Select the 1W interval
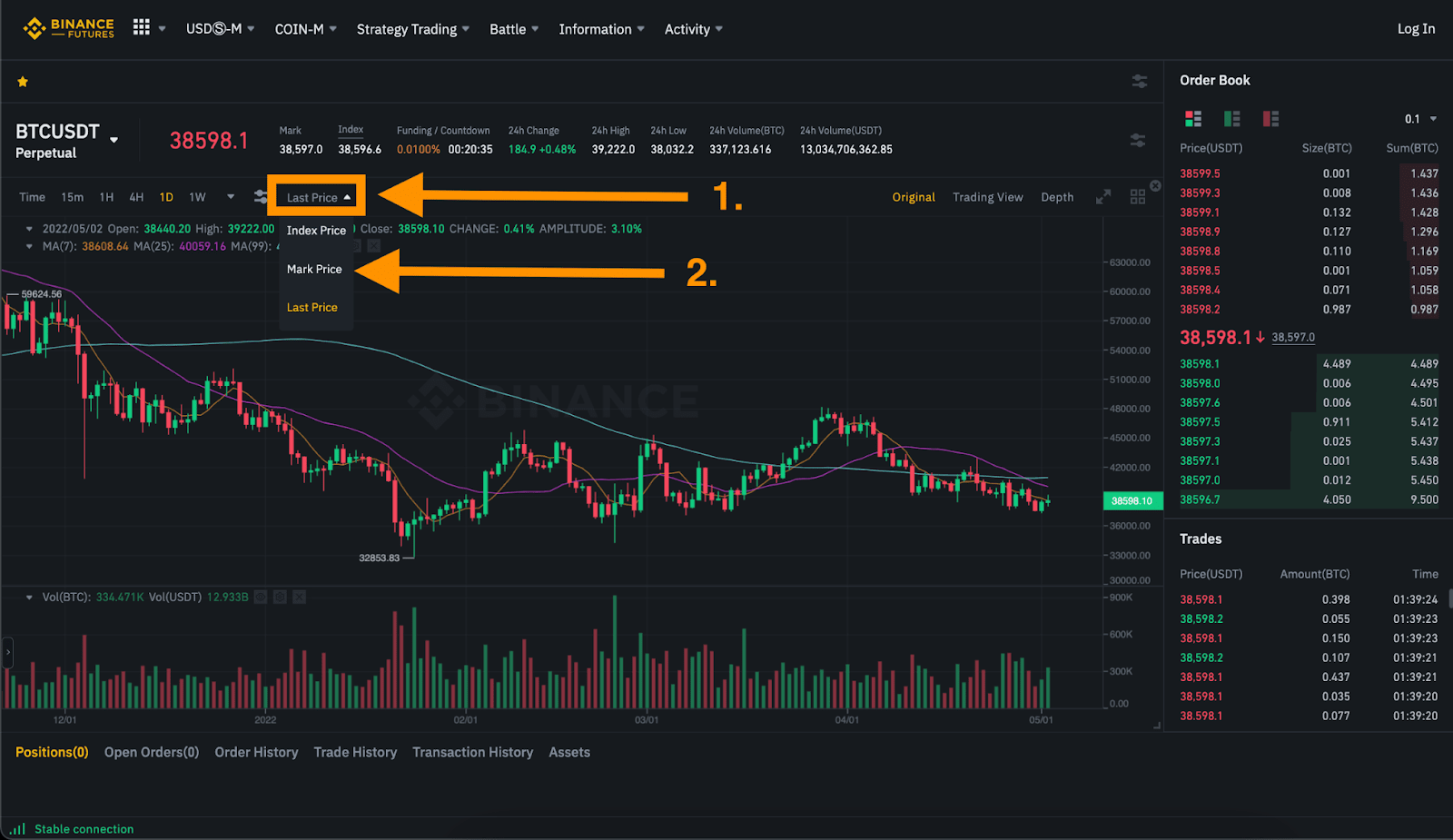Viewport: 1453px width, 840px height. click(197, 197)
